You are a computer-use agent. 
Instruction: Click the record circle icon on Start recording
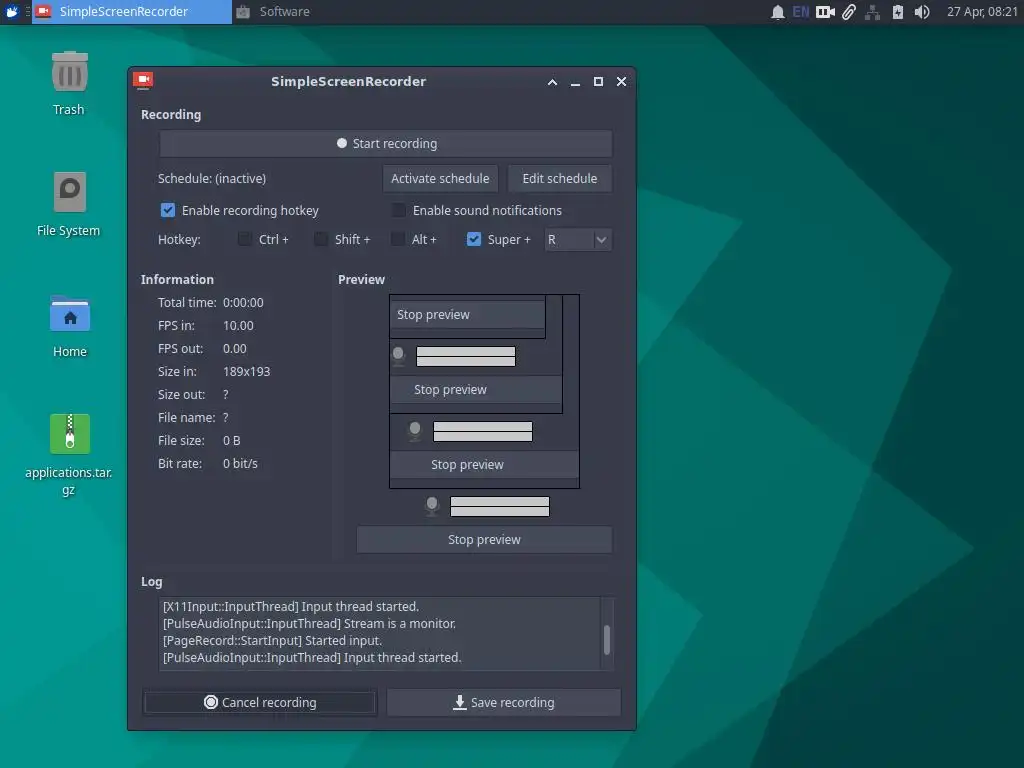342,143
